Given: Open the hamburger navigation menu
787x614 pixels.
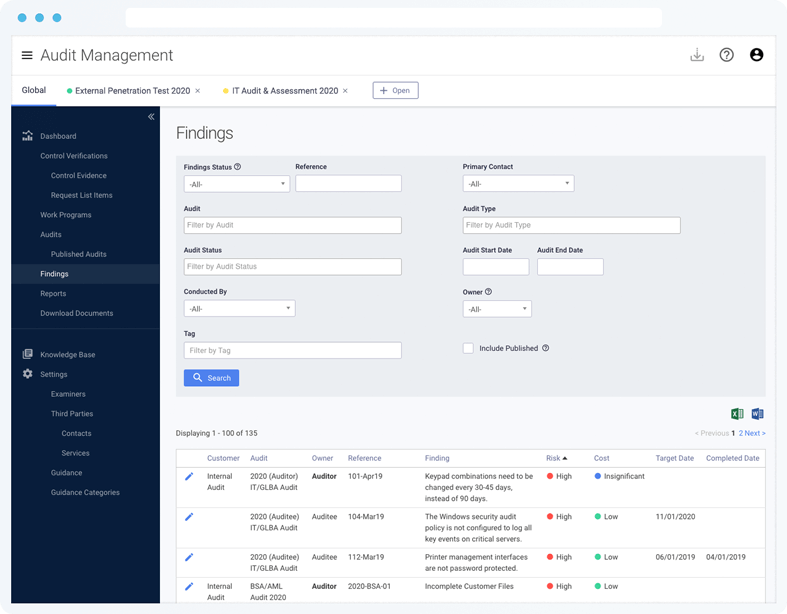Looking at the screenshot, I should tap(27, 55).
